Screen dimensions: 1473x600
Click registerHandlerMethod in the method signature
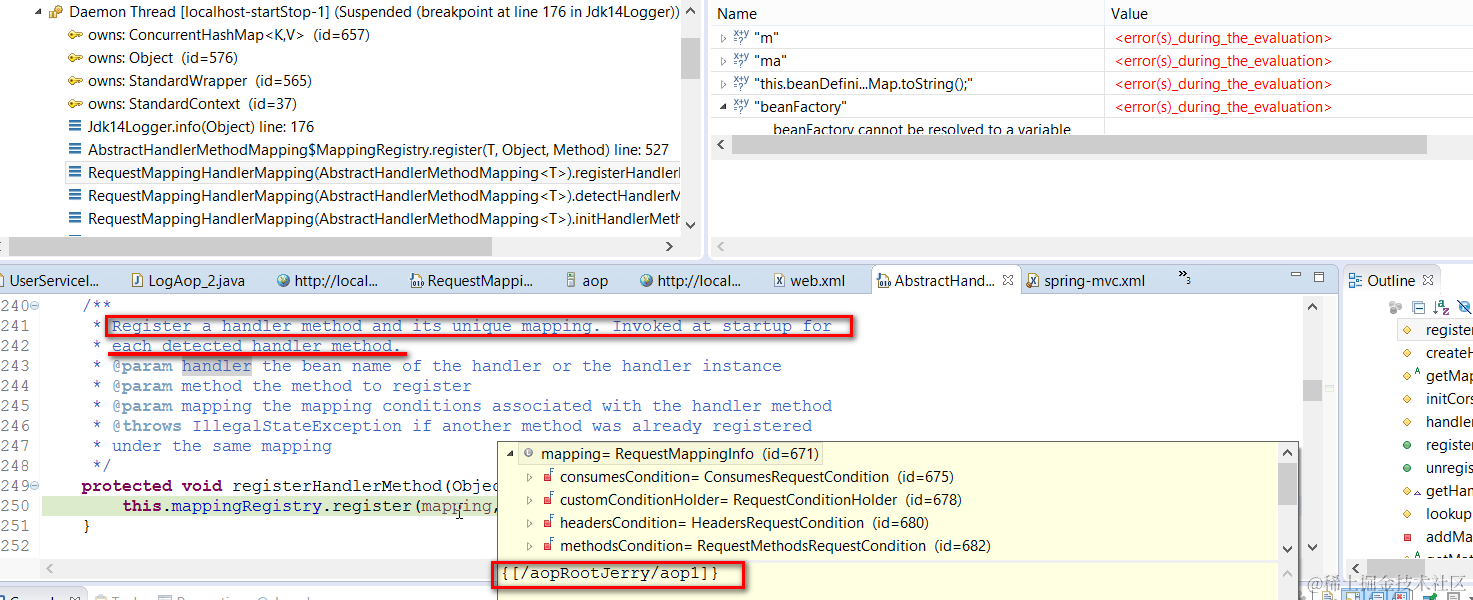click(x=337, y=486)
